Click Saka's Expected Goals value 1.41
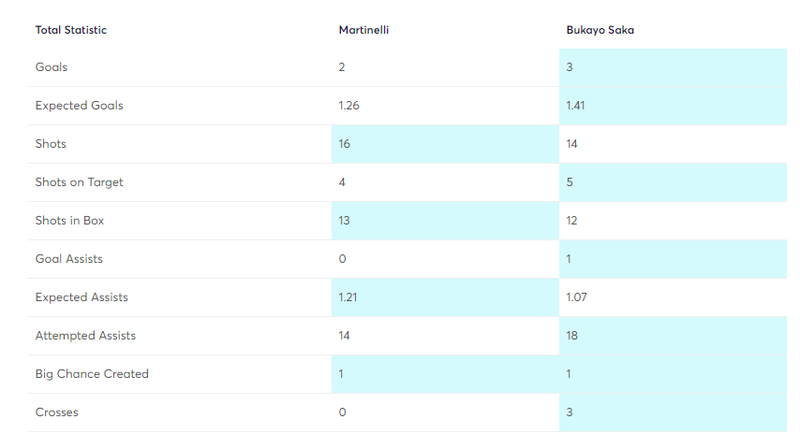The width and height of the screenshot is (800, 434). click(x=576, y=106)
